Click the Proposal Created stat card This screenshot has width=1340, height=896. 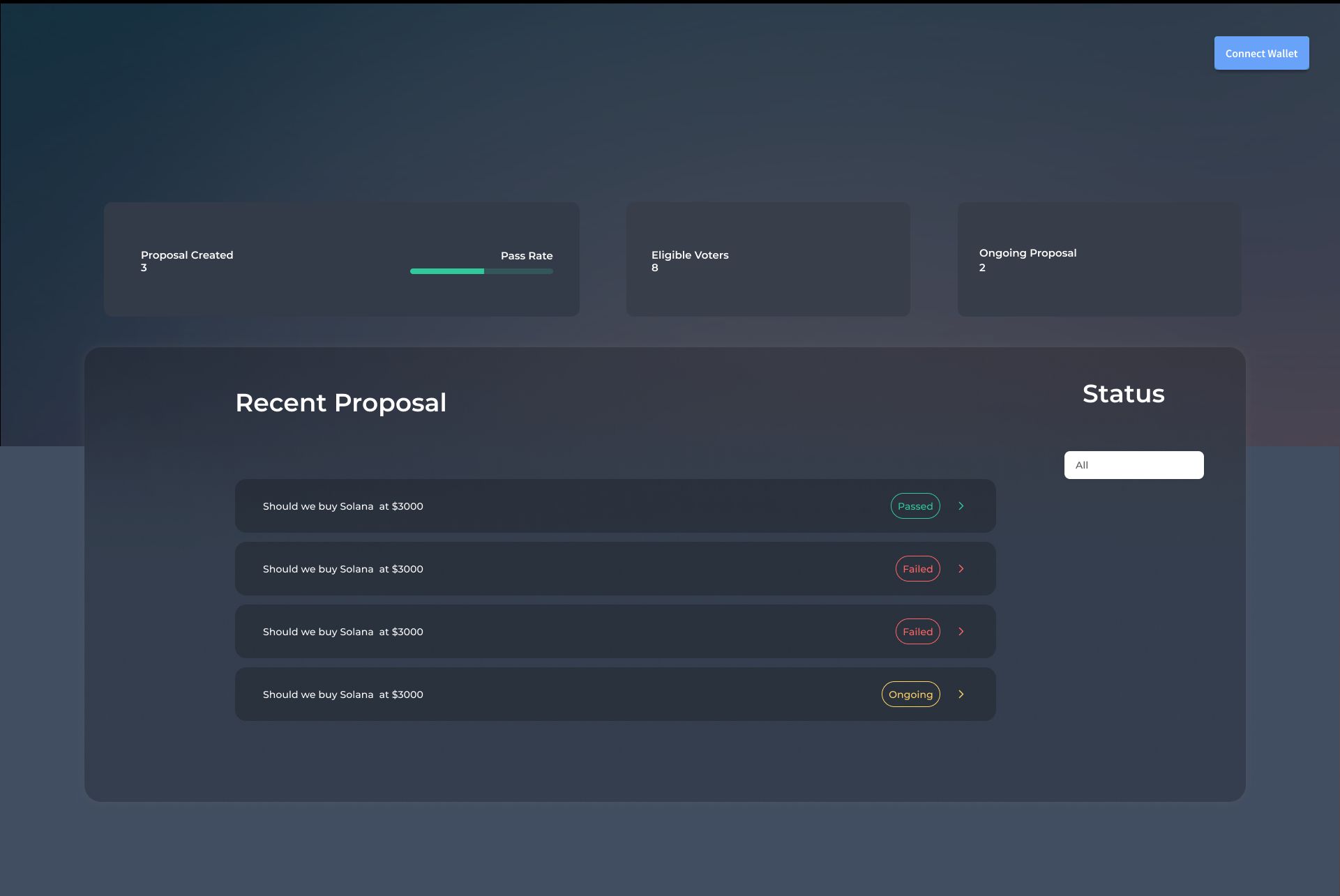point(341,259)
